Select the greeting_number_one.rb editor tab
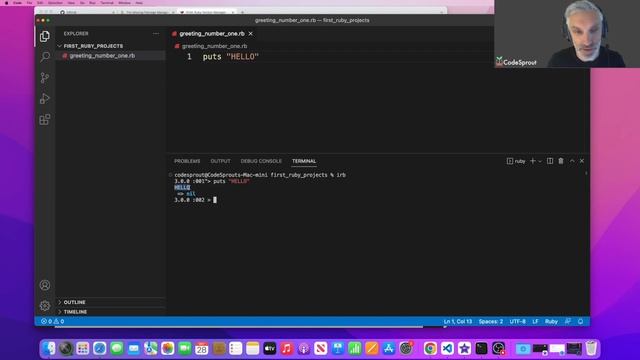 (x=212, y=33)
